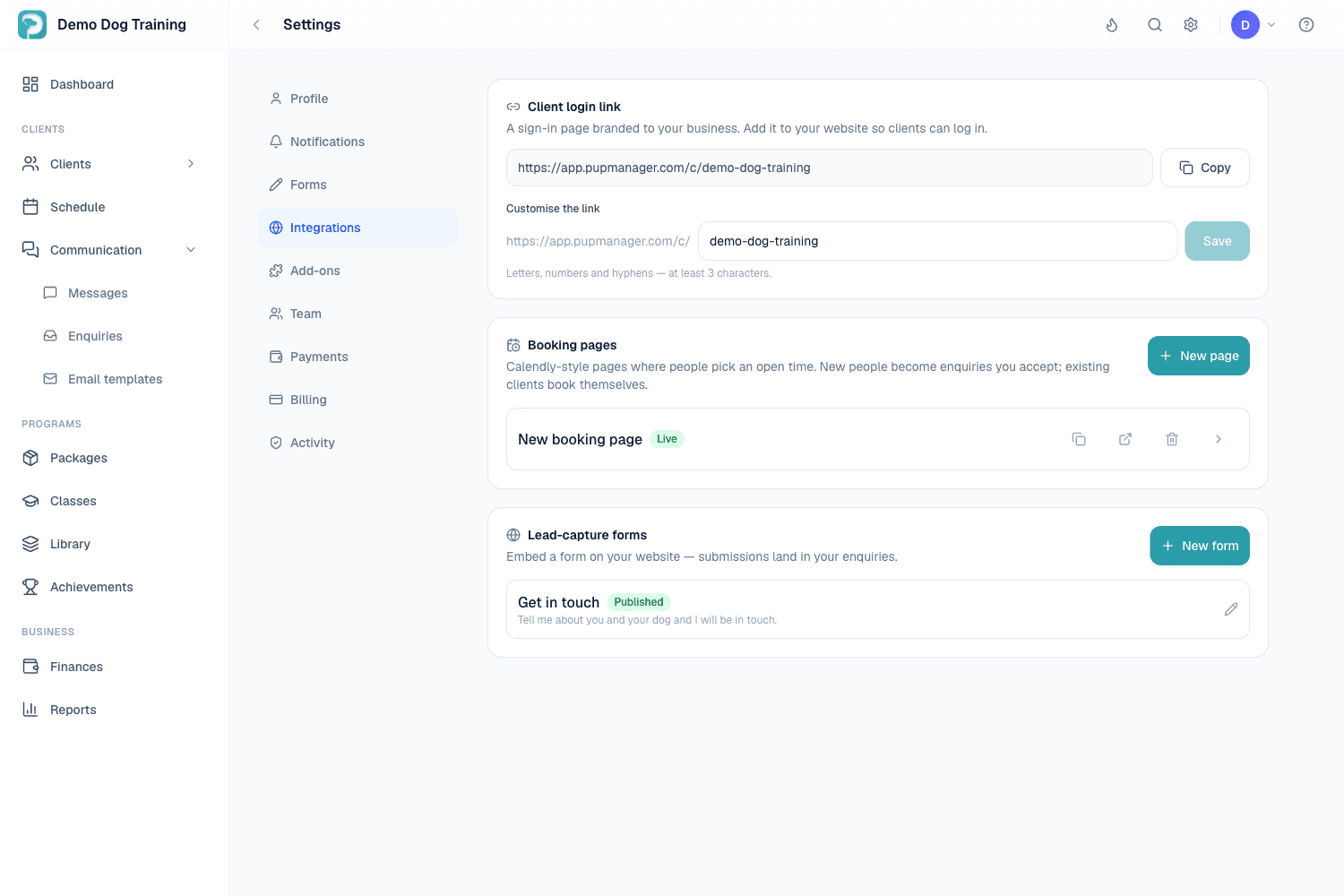Select the Payments settings tab
The height and width of the screenshot is (896, 1344).
coord(358,357)
